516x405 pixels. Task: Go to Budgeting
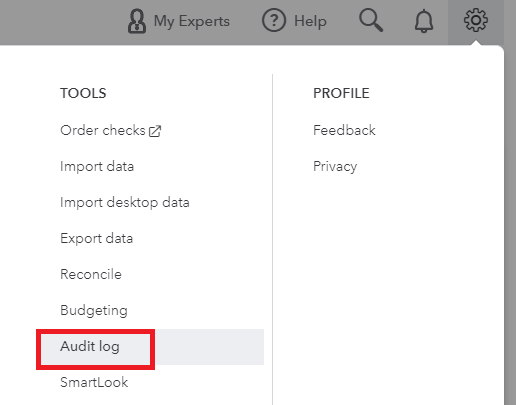94,310
